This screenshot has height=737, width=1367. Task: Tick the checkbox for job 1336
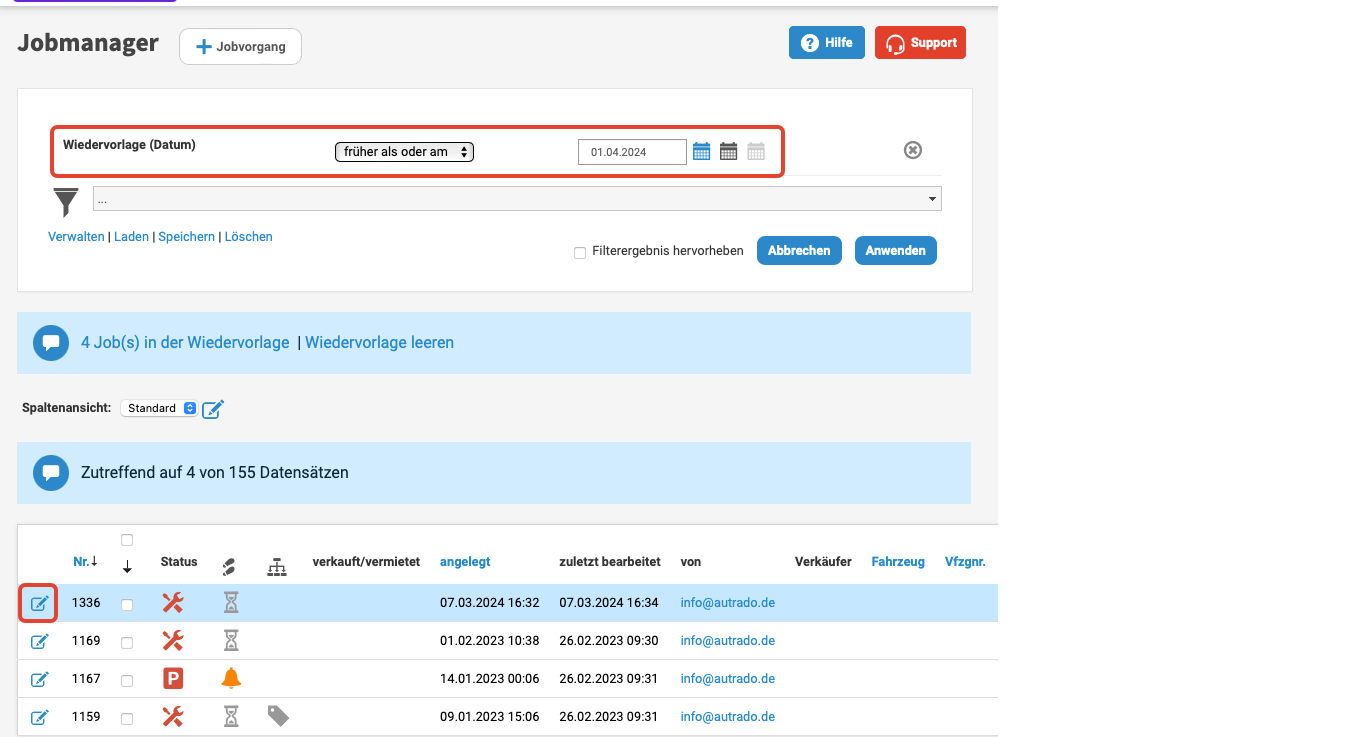click(x=127, y=604)
